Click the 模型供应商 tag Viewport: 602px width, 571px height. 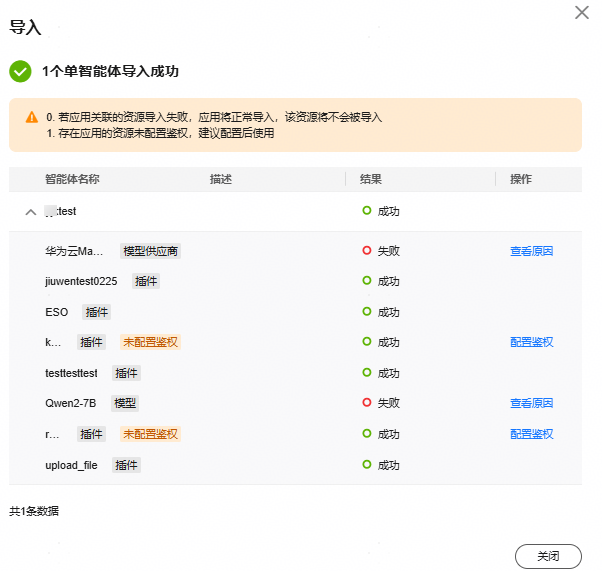tap(150, 251)
